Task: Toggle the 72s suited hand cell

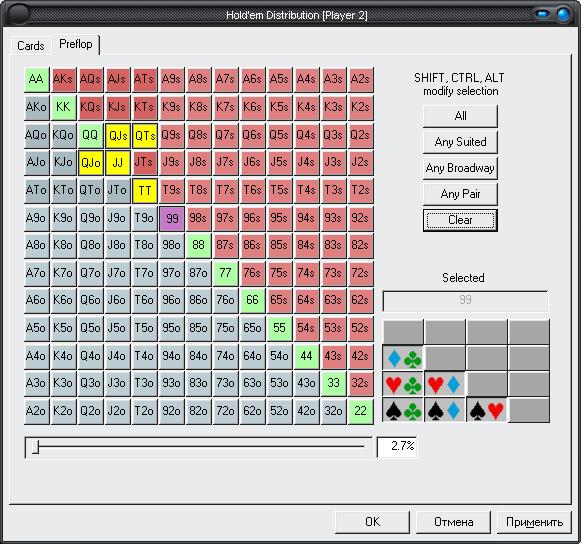Action: click(x=360, y=274)
